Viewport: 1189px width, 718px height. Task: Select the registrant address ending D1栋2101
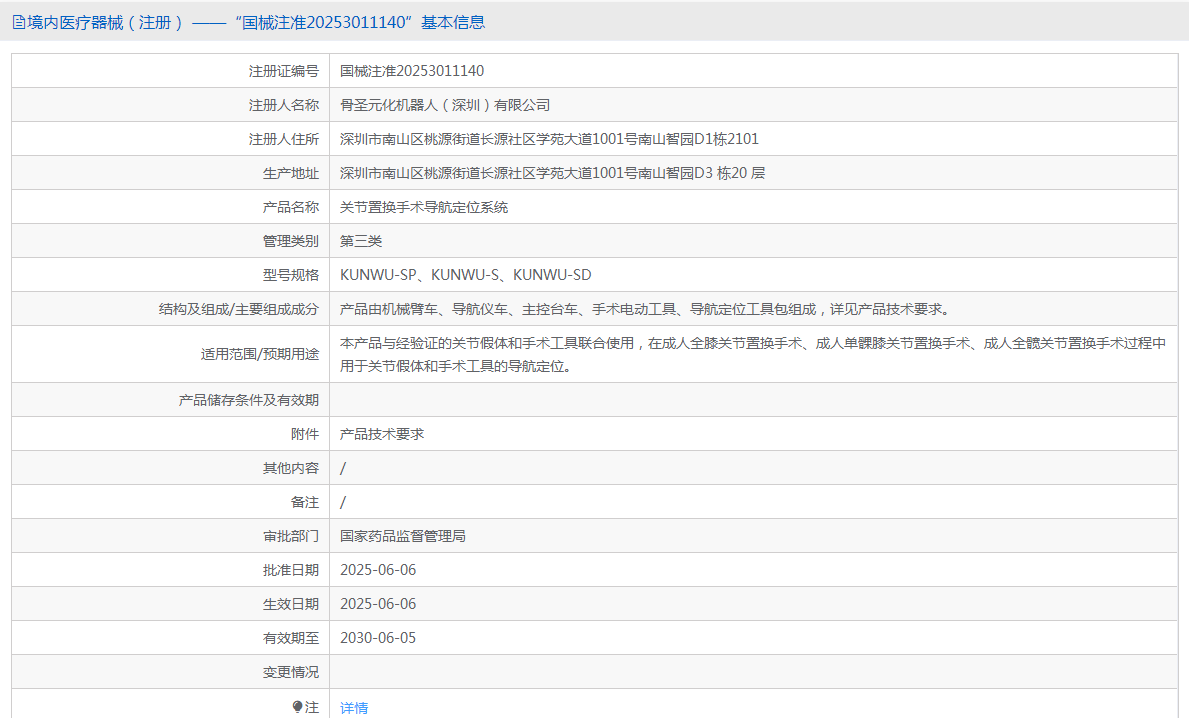point(549,139)
